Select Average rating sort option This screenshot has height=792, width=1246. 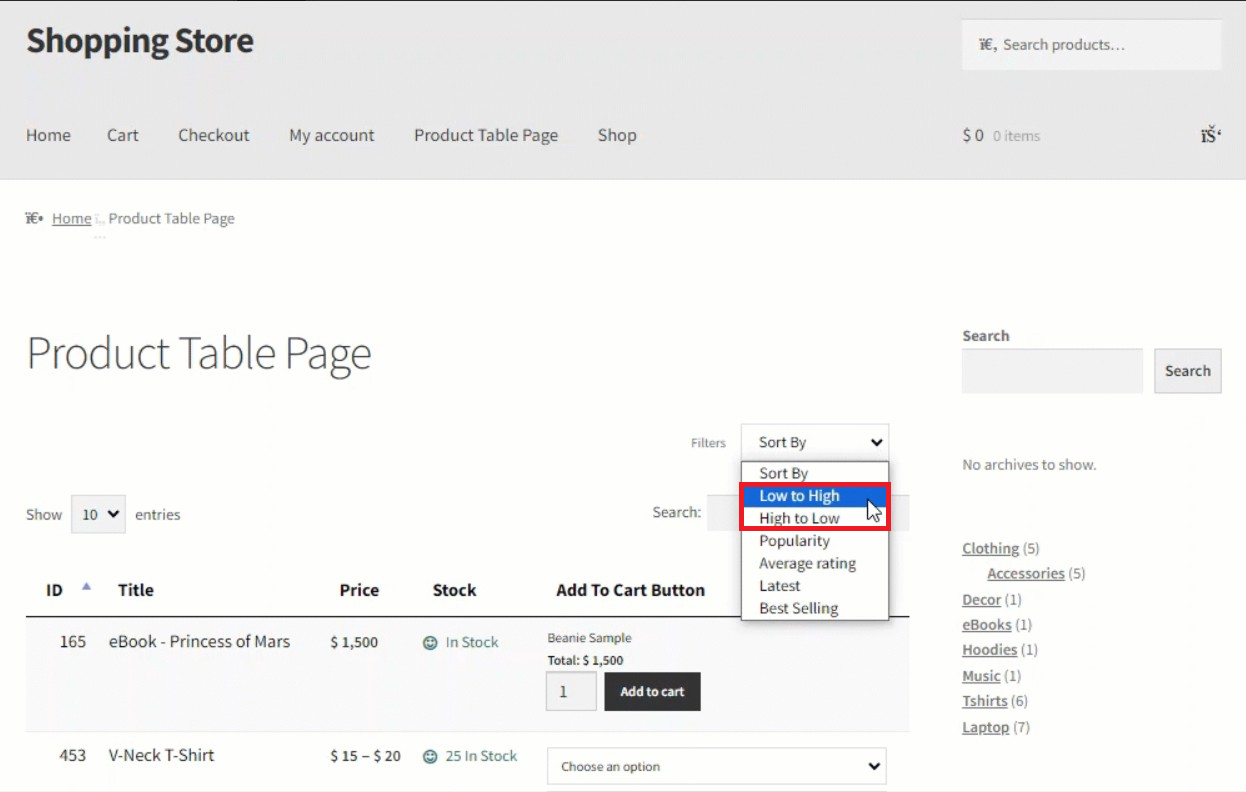[814, 563]
